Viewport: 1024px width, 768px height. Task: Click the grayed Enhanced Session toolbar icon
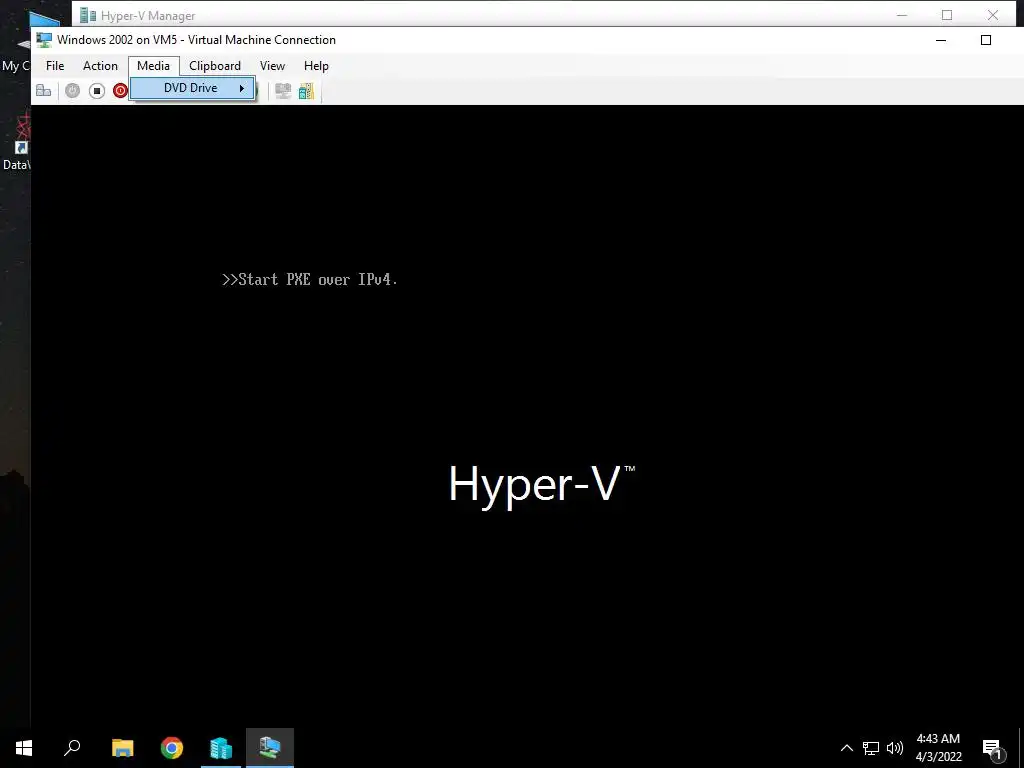tap(283, 91)
